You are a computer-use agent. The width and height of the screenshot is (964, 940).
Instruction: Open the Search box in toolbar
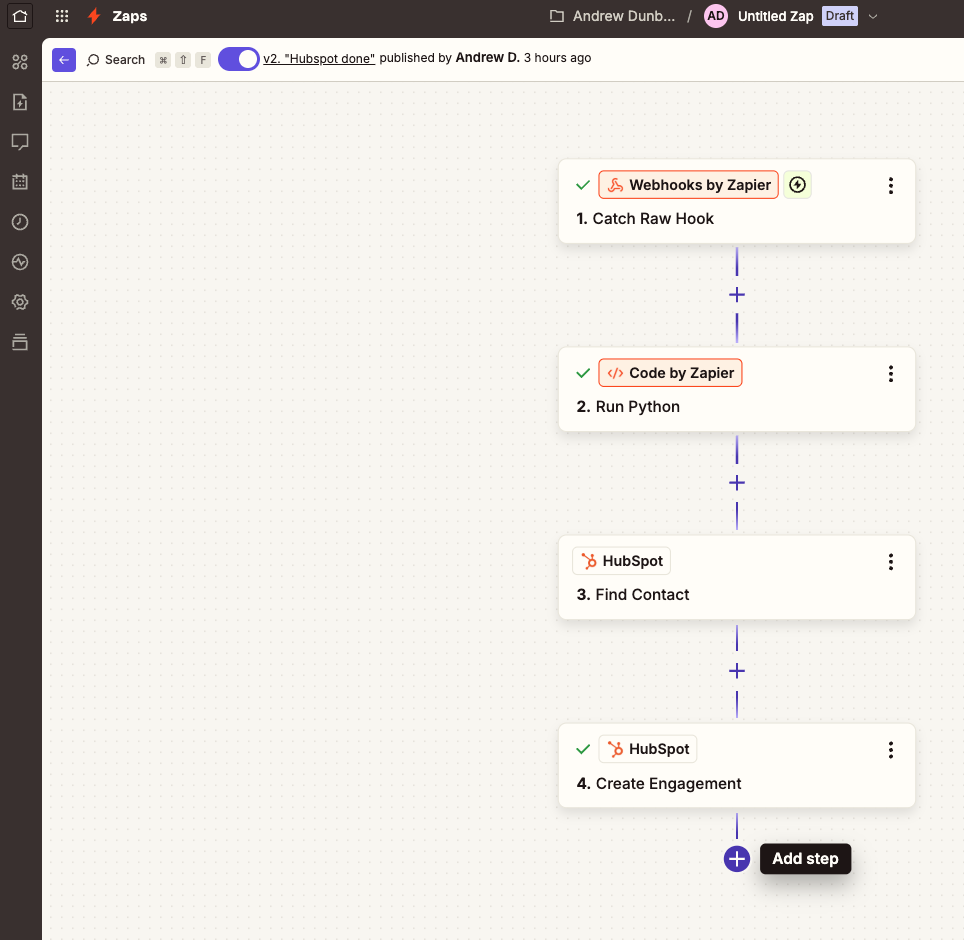pos(116,60)
